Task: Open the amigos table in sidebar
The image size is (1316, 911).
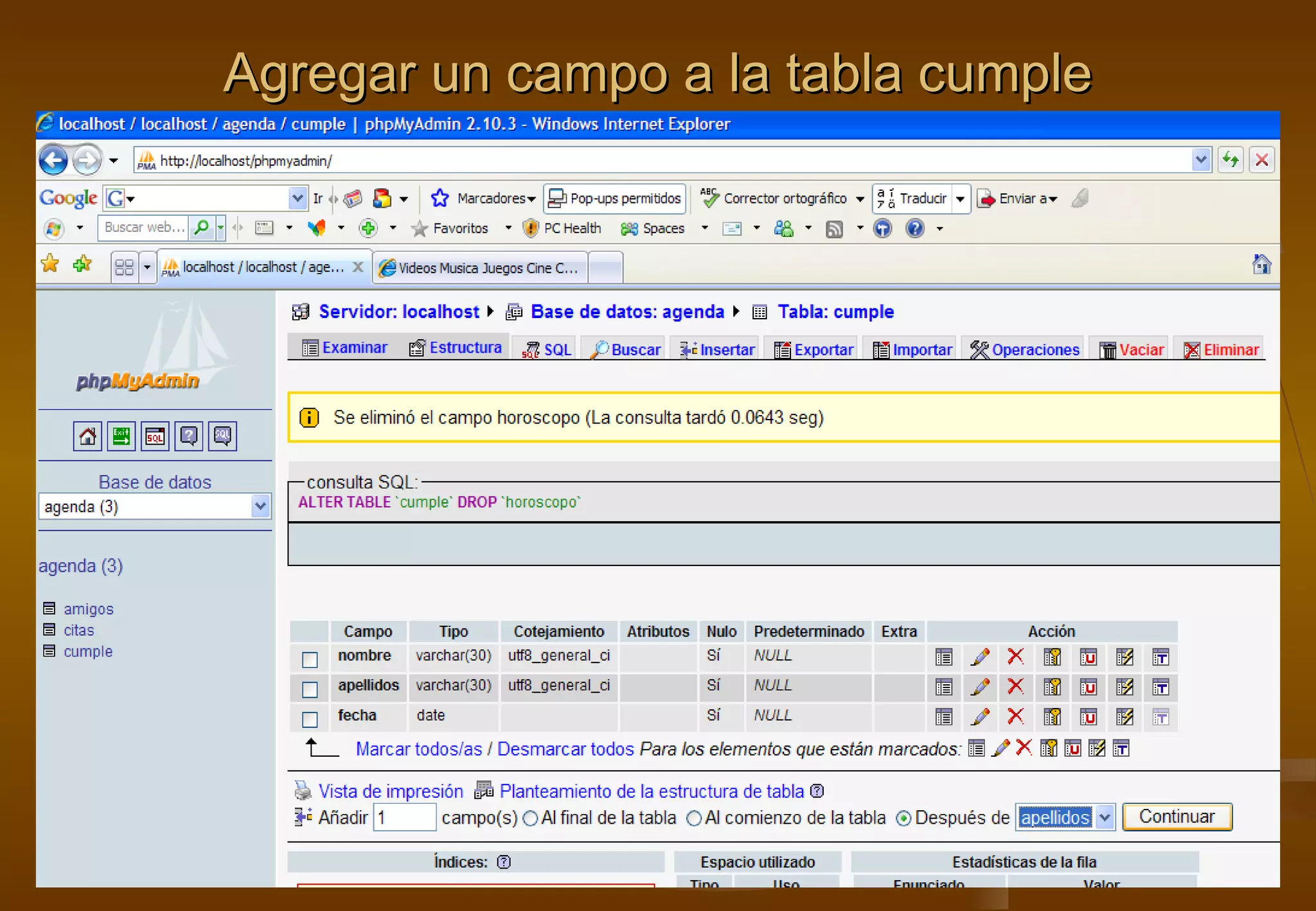Action: 88,608
